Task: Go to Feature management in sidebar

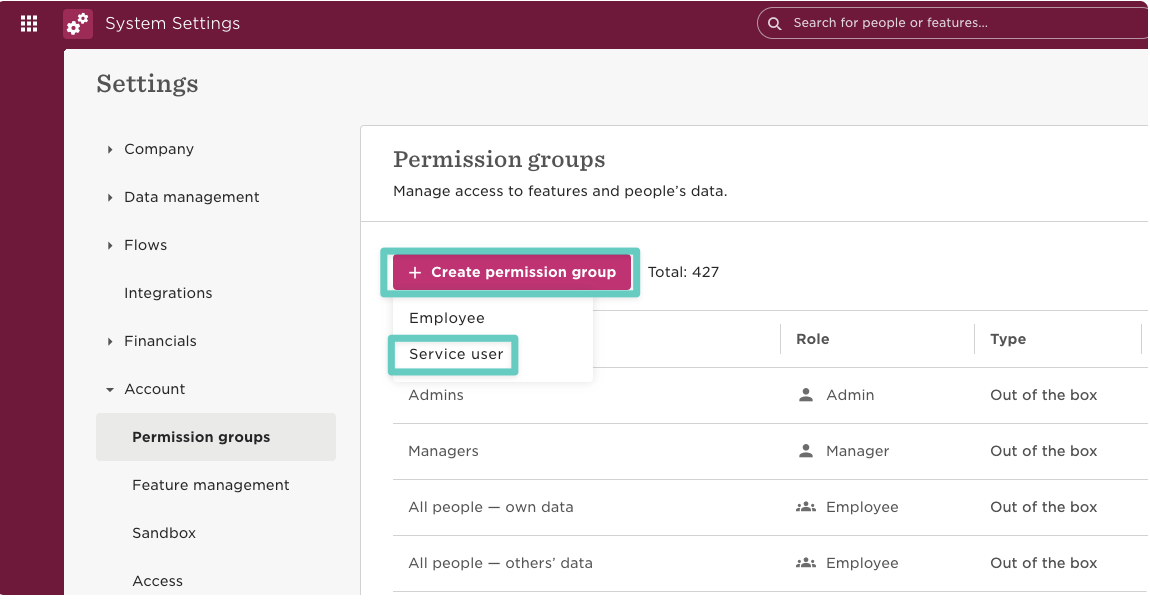Action: (x=211, y=485)
